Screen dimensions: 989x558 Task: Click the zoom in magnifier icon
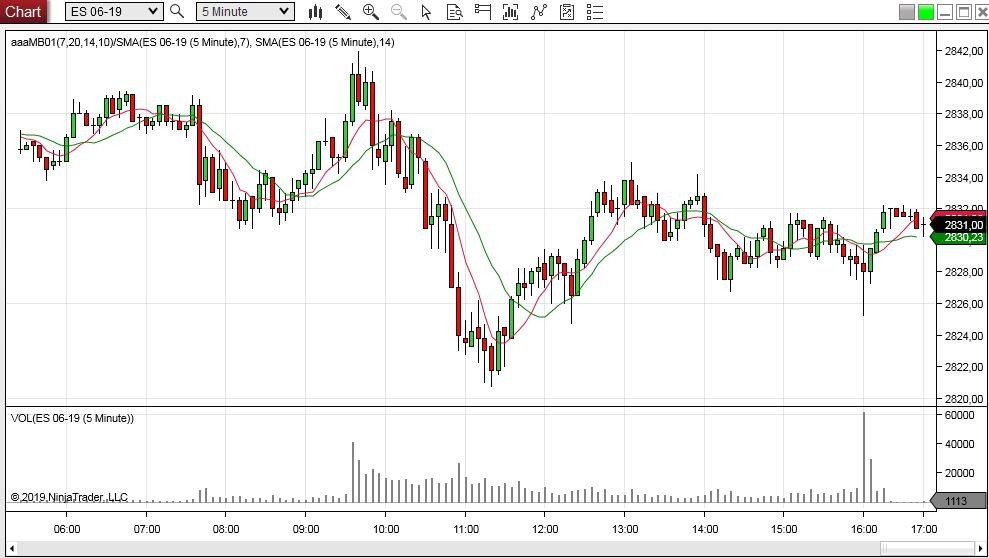(x=371, y=11)
